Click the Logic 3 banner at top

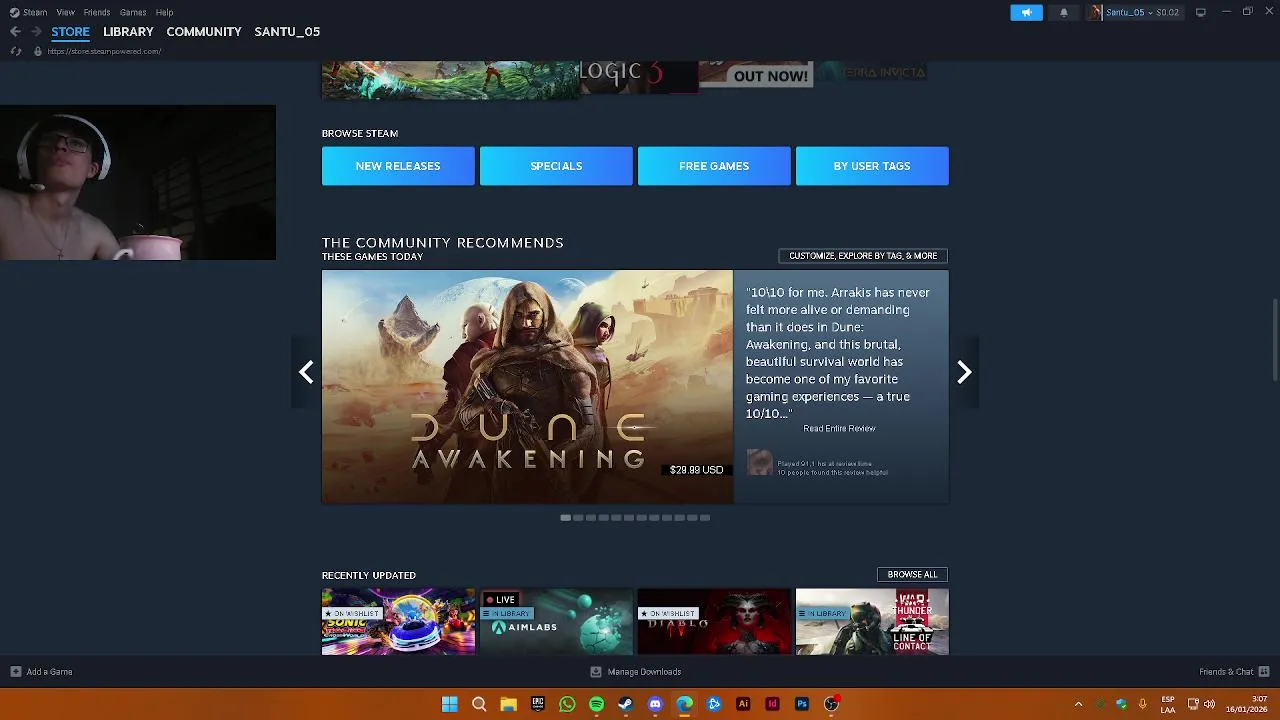click(638, 76)
